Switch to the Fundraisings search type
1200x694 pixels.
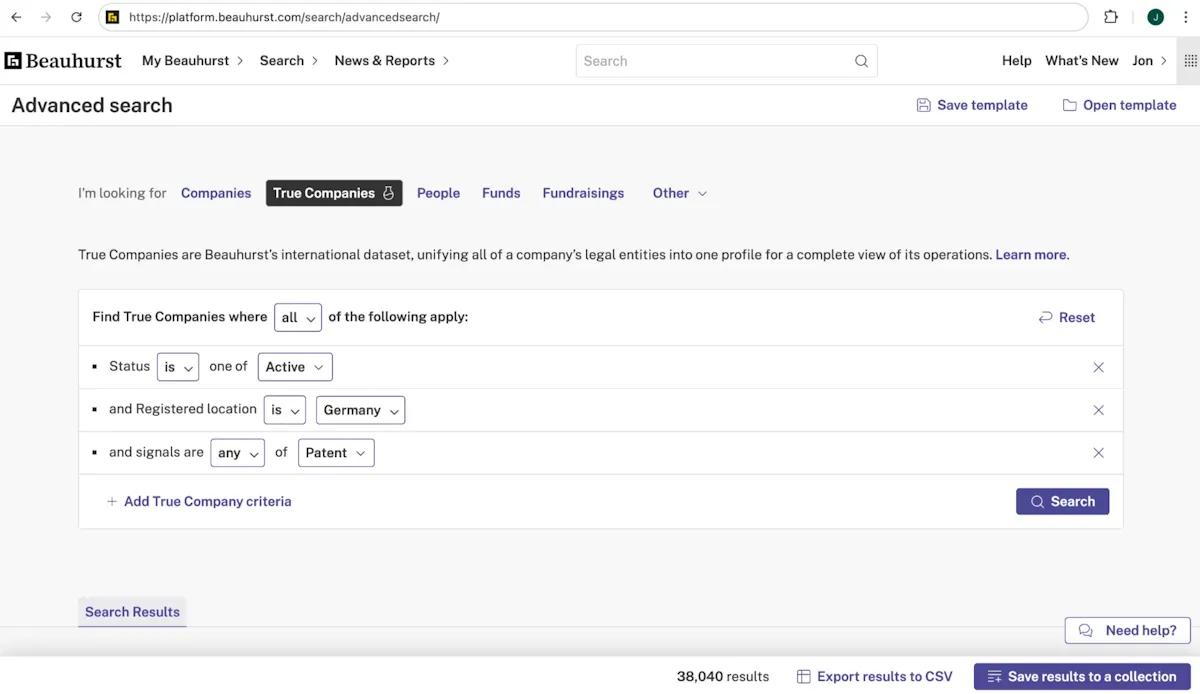[x=583, y=193]
